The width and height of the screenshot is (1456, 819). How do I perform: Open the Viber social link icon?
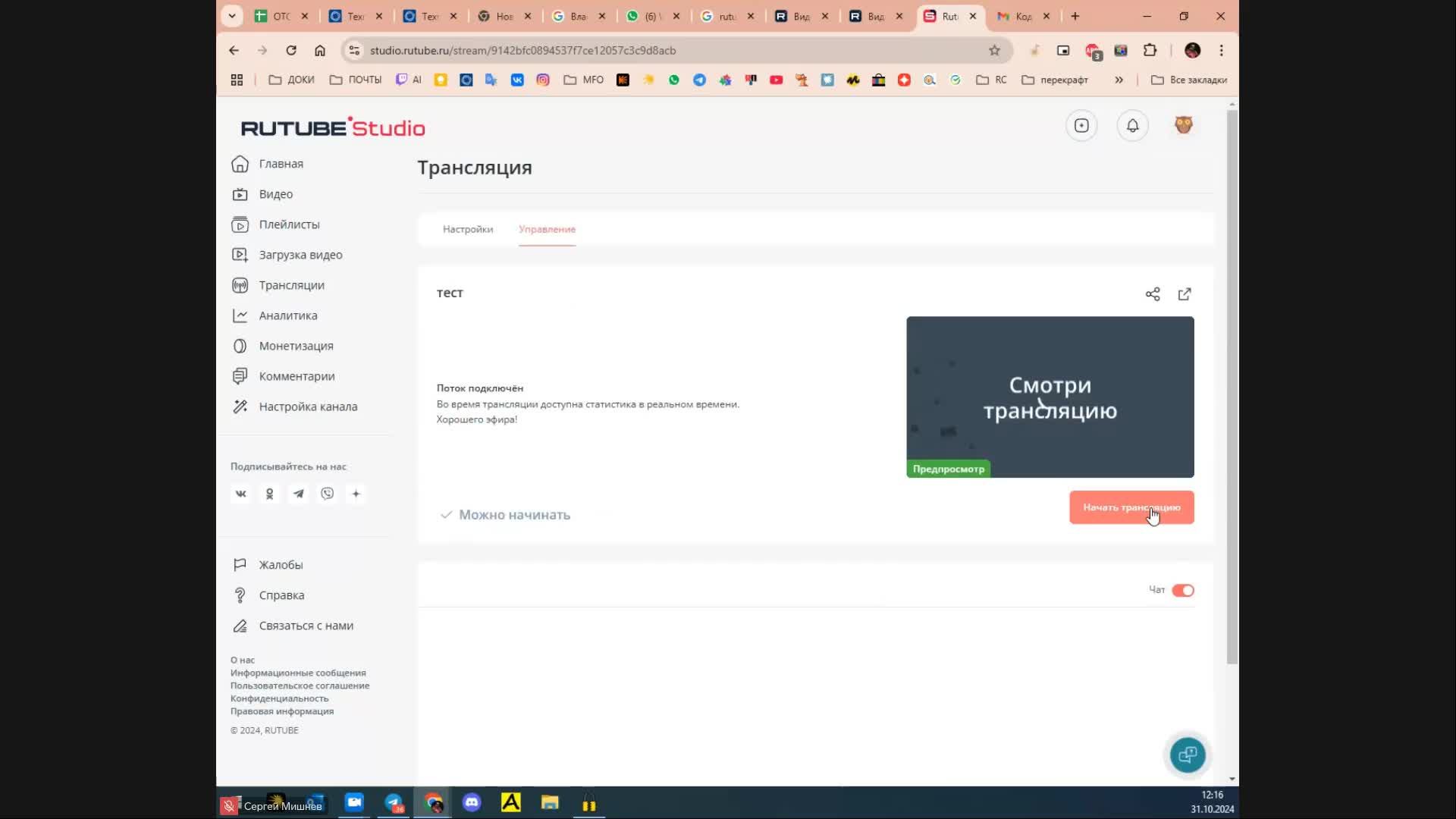pos(327,494)
